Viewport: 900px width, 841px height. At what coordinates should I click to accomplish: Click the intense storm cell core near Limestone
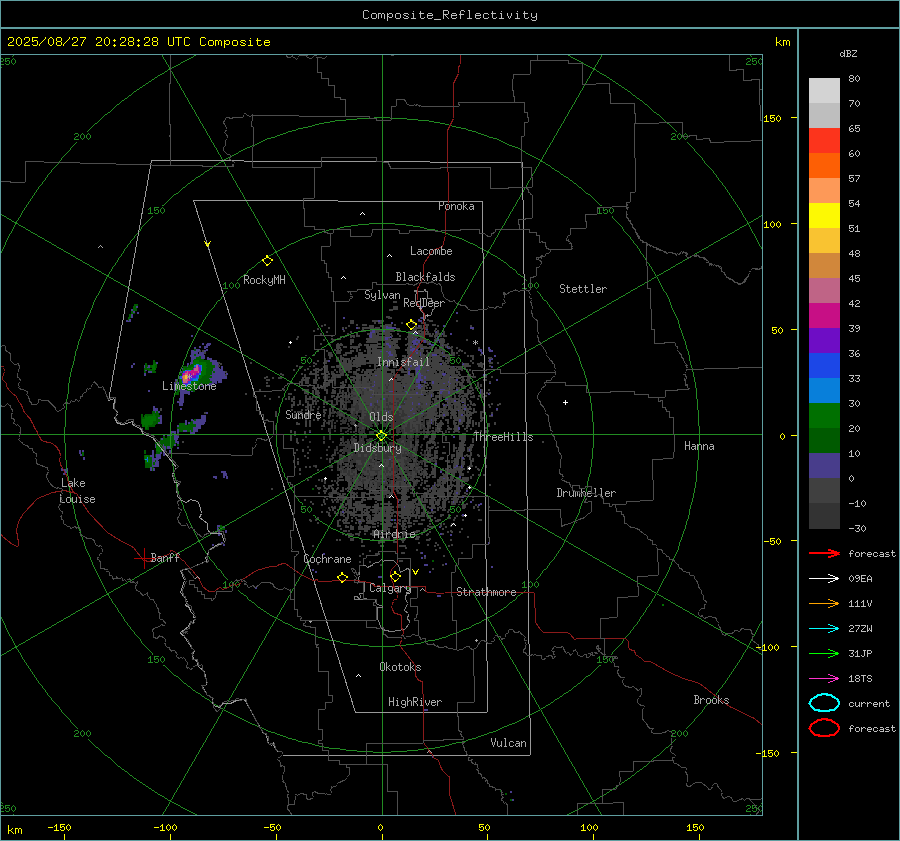point(189,375)
